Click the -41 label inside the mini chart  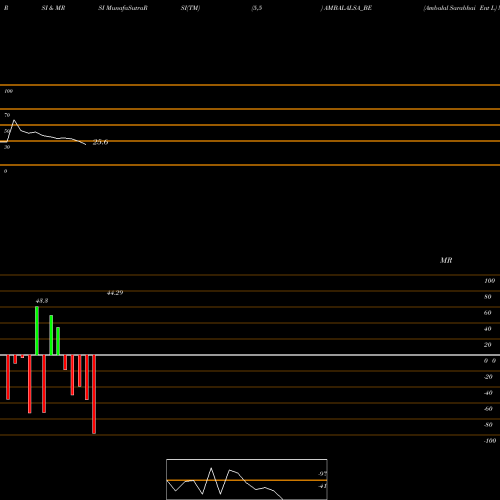pos(322,486)
